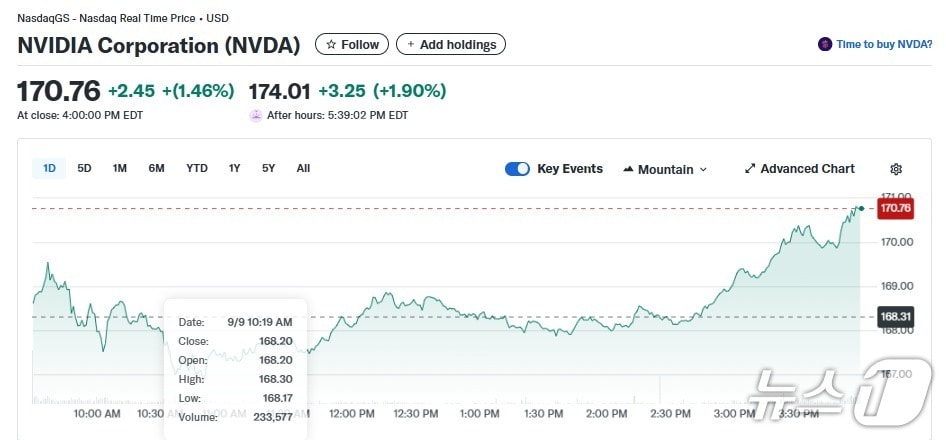The image size is (946, 440).
Task: Click the Mountain chart type icon
Action: [628, 169]
